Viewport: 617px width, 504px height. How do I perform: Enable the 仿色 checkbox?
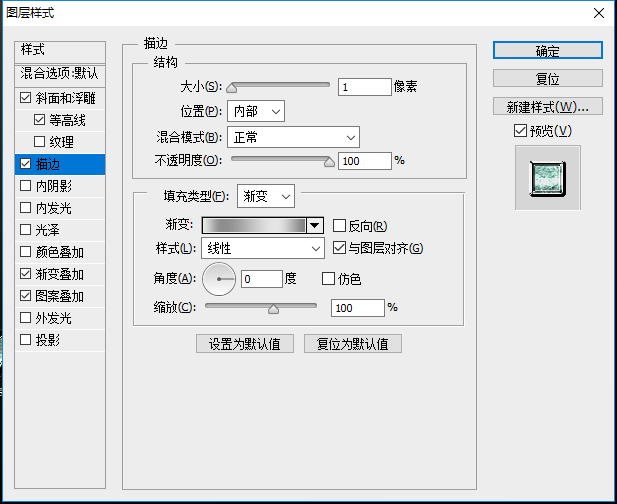click(329, 279)
